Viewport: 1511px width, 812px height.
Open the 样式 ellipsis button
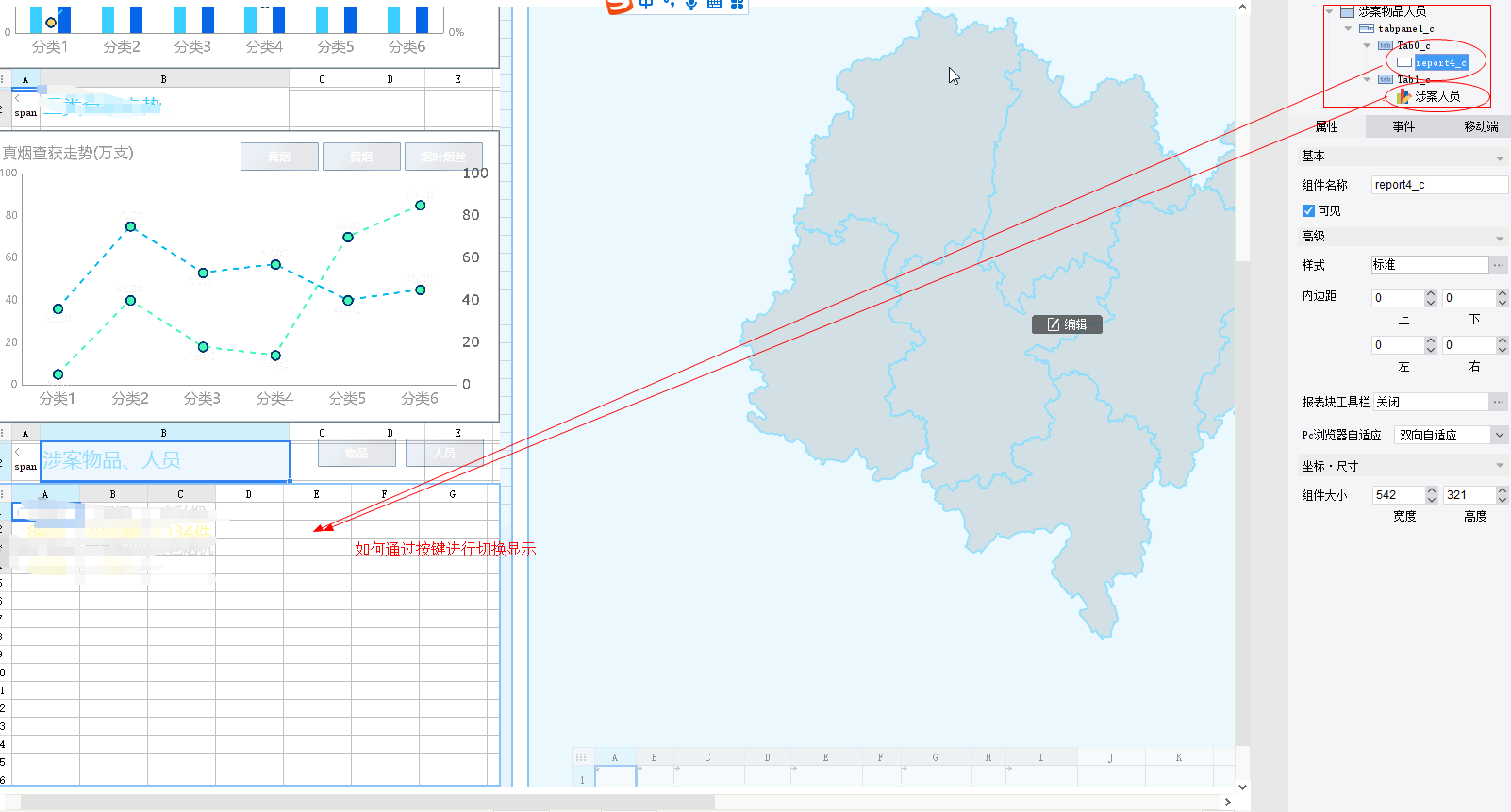point(1499,265)
